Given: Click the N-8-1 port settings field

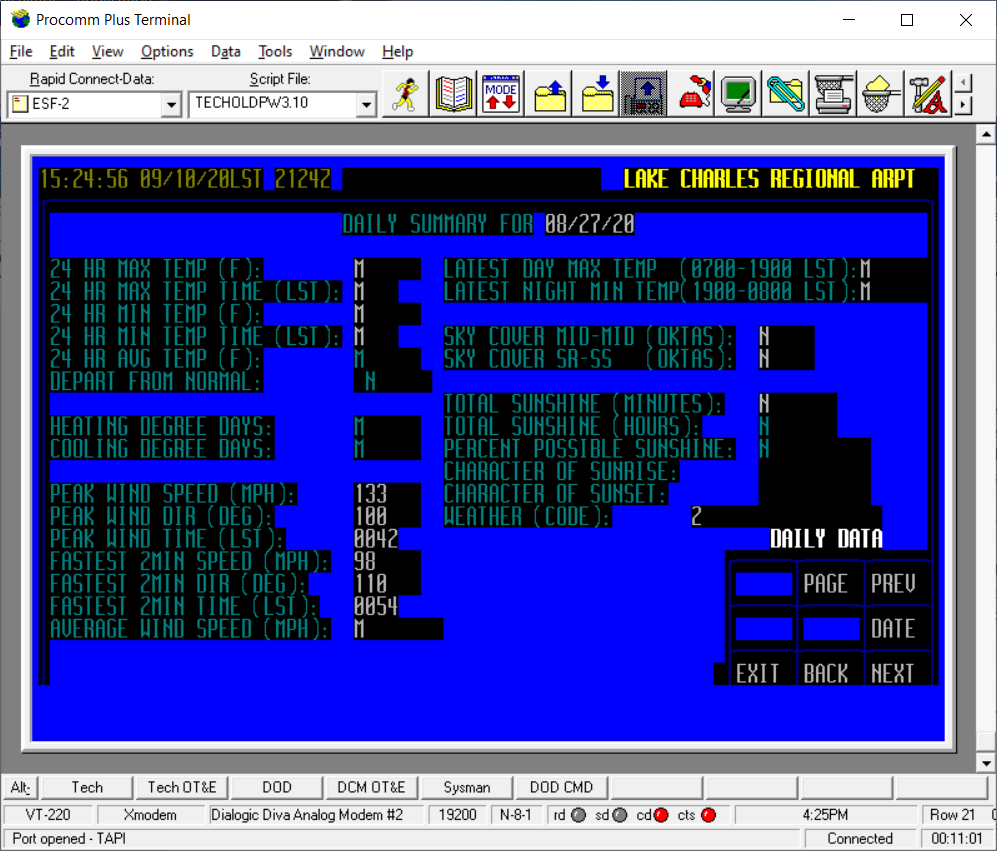Looking at the screenshot, I should tap(516, 815).
